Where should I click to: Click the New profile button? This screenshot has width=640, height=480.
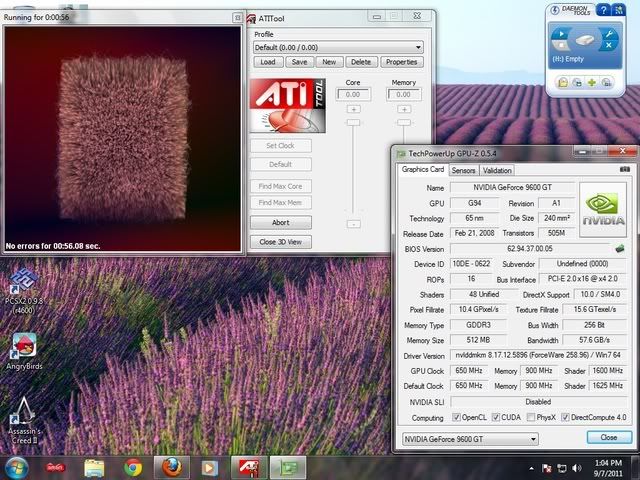(x=329, y=62)
